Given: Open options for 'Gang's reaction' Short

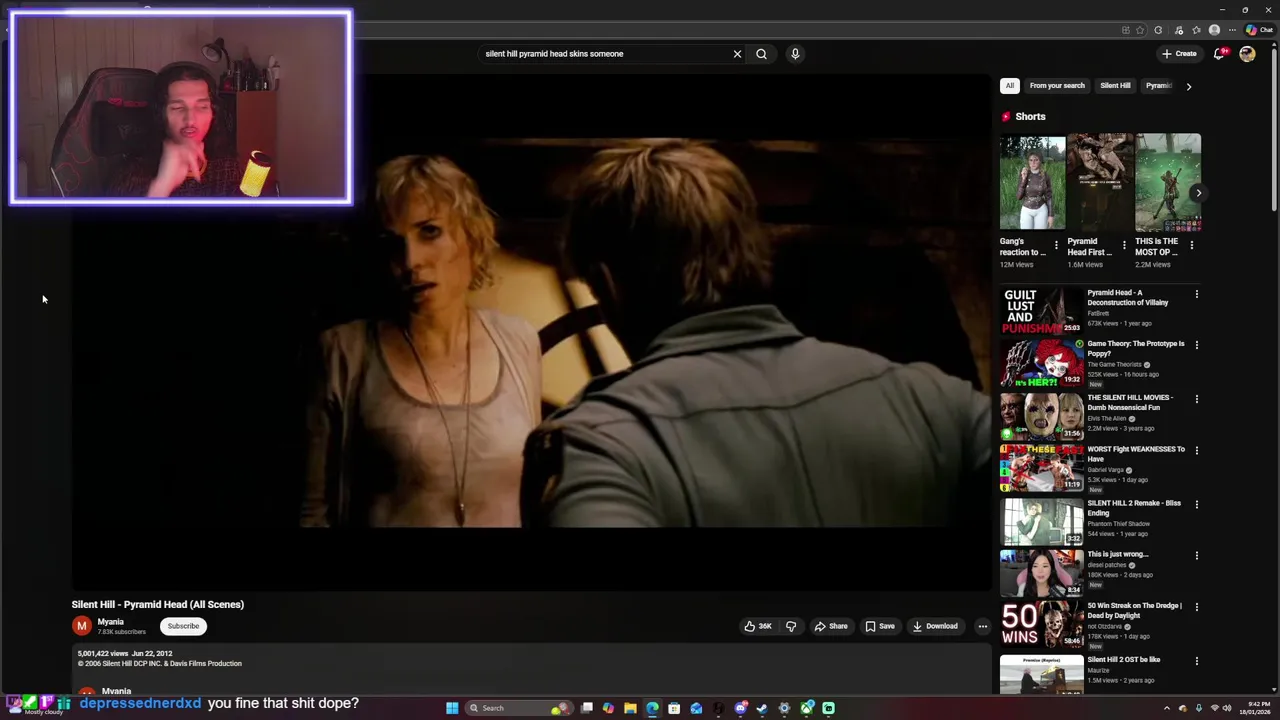Looking at the screenshot, I should 1056,245.
